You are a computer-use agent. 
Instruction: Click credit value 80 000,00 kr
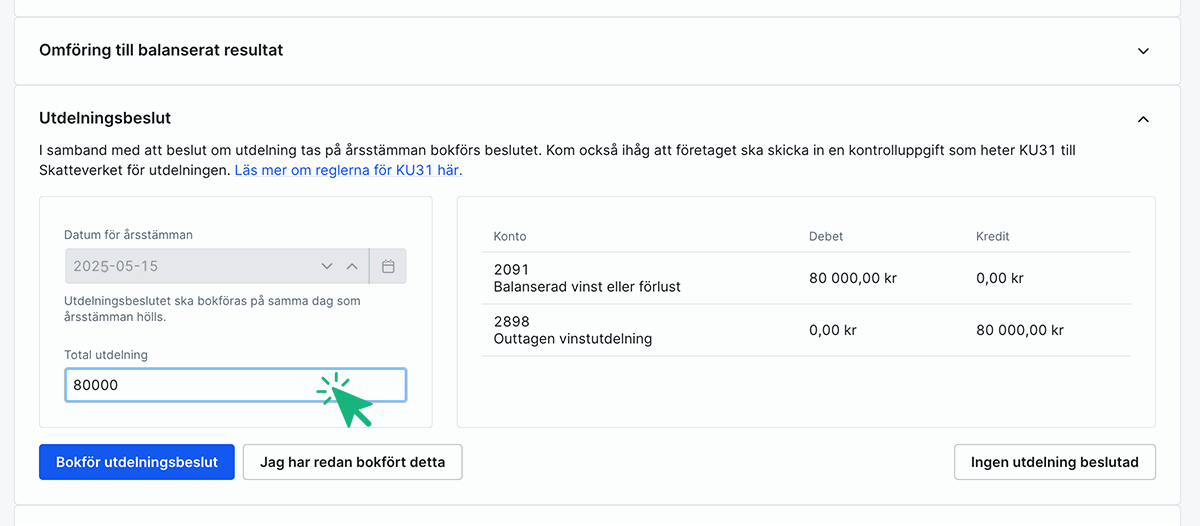point(1020,330)
